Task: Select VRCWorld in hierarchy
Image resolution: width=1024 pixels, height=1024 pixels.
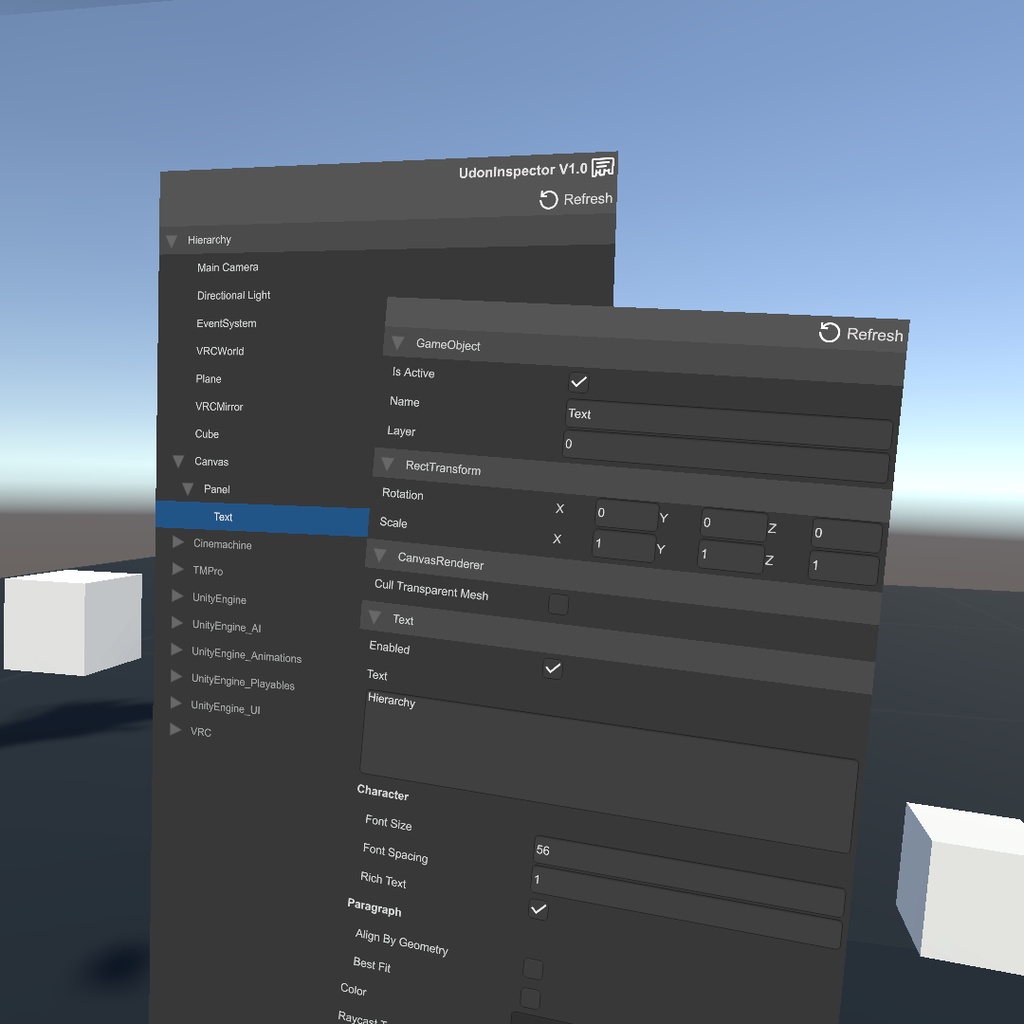Action: pyautogui.click(x=220, y=351)
